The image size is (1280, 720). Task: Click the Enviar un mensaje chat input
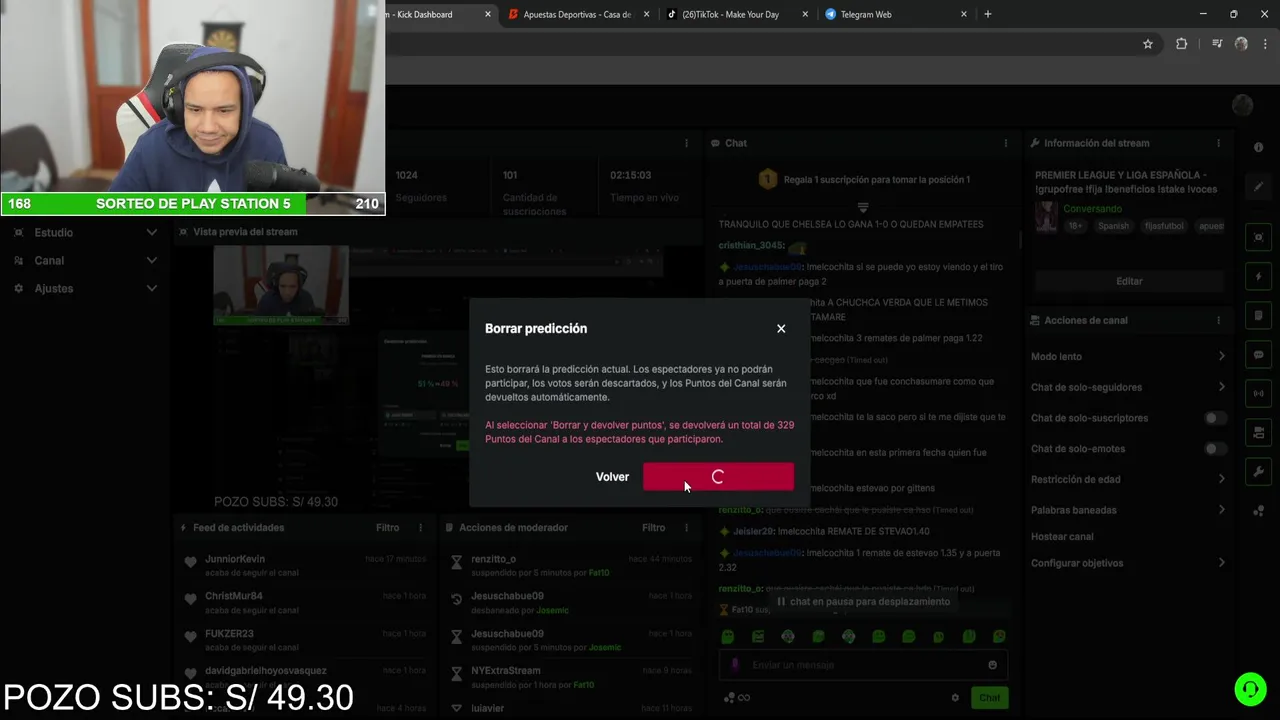pyautogui.click(x=863, y=665)
